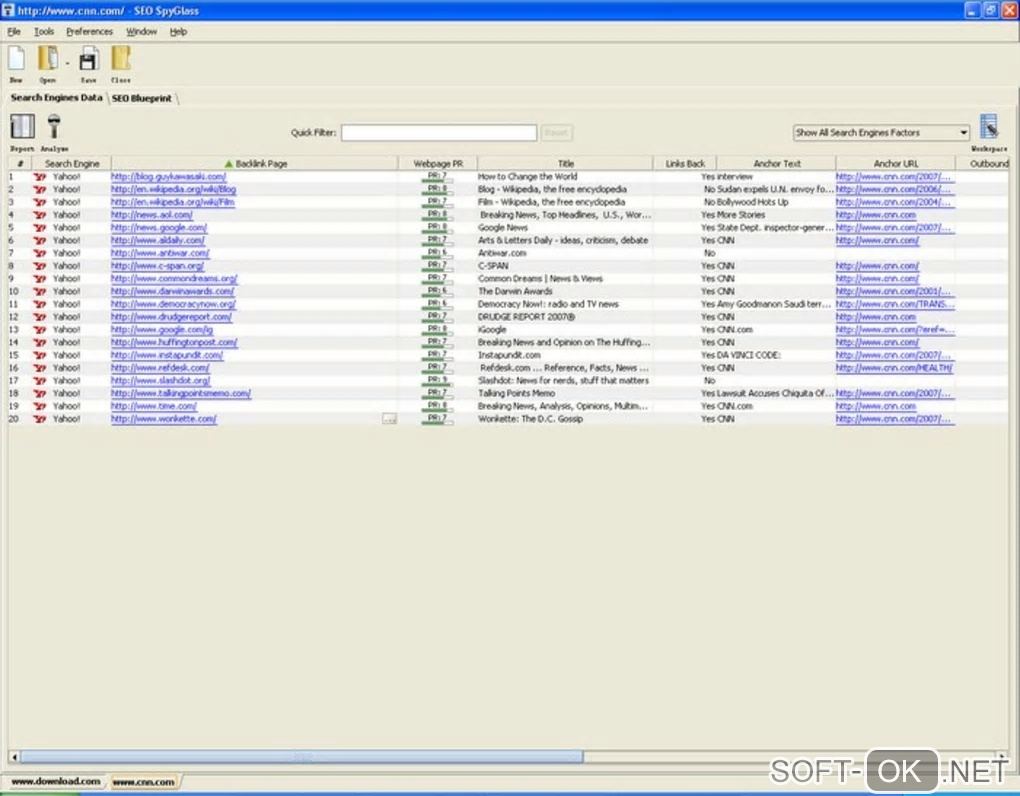
Task: Open anchor URL cnn.com/TRANS... link
Action: 895,304
